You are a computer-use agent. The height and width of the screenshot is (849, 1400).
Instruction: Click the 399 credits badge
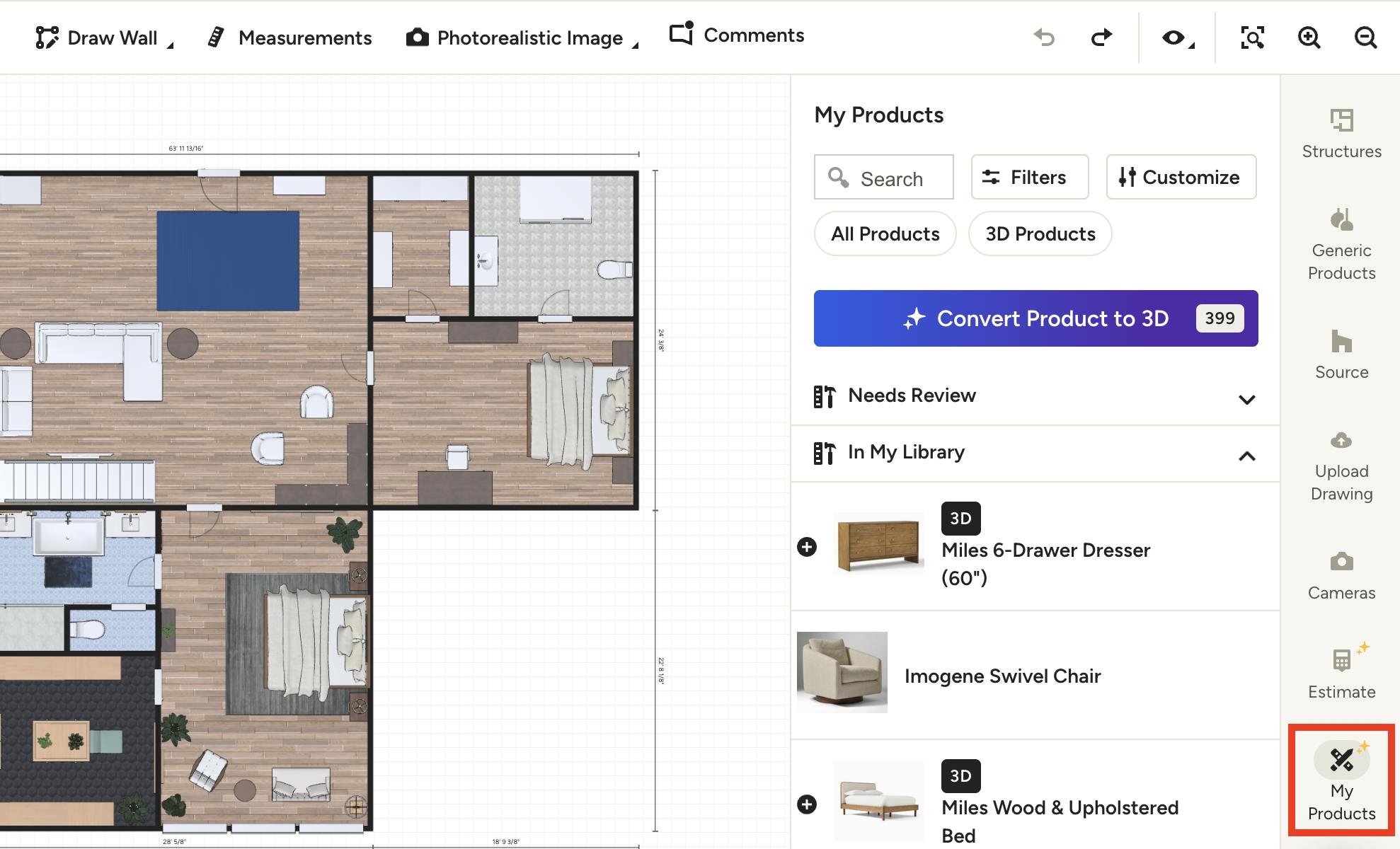coord(1220,318)
